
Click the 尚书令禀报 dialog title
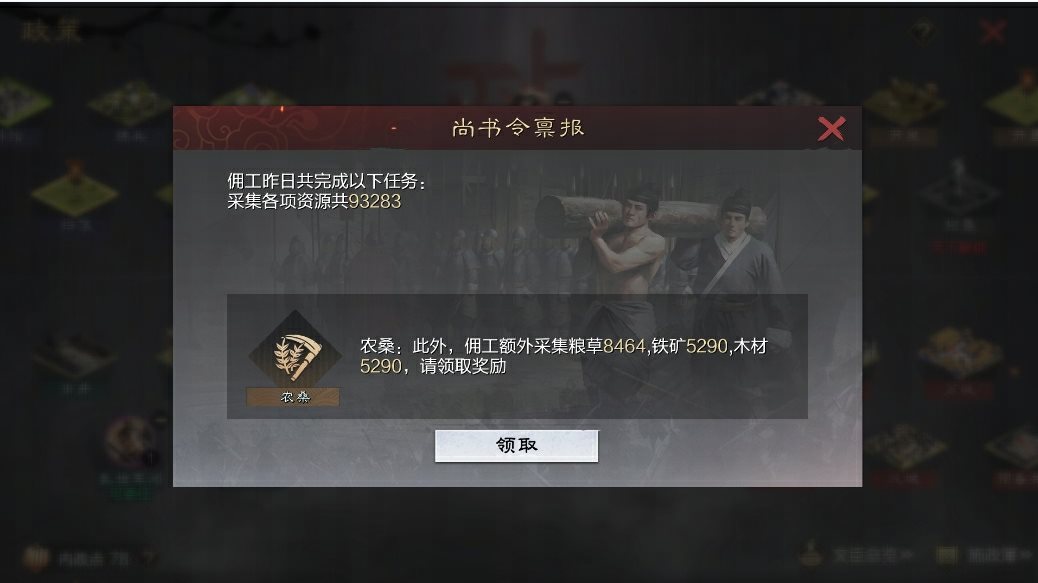pyautogui.click(x=518, y=127)
